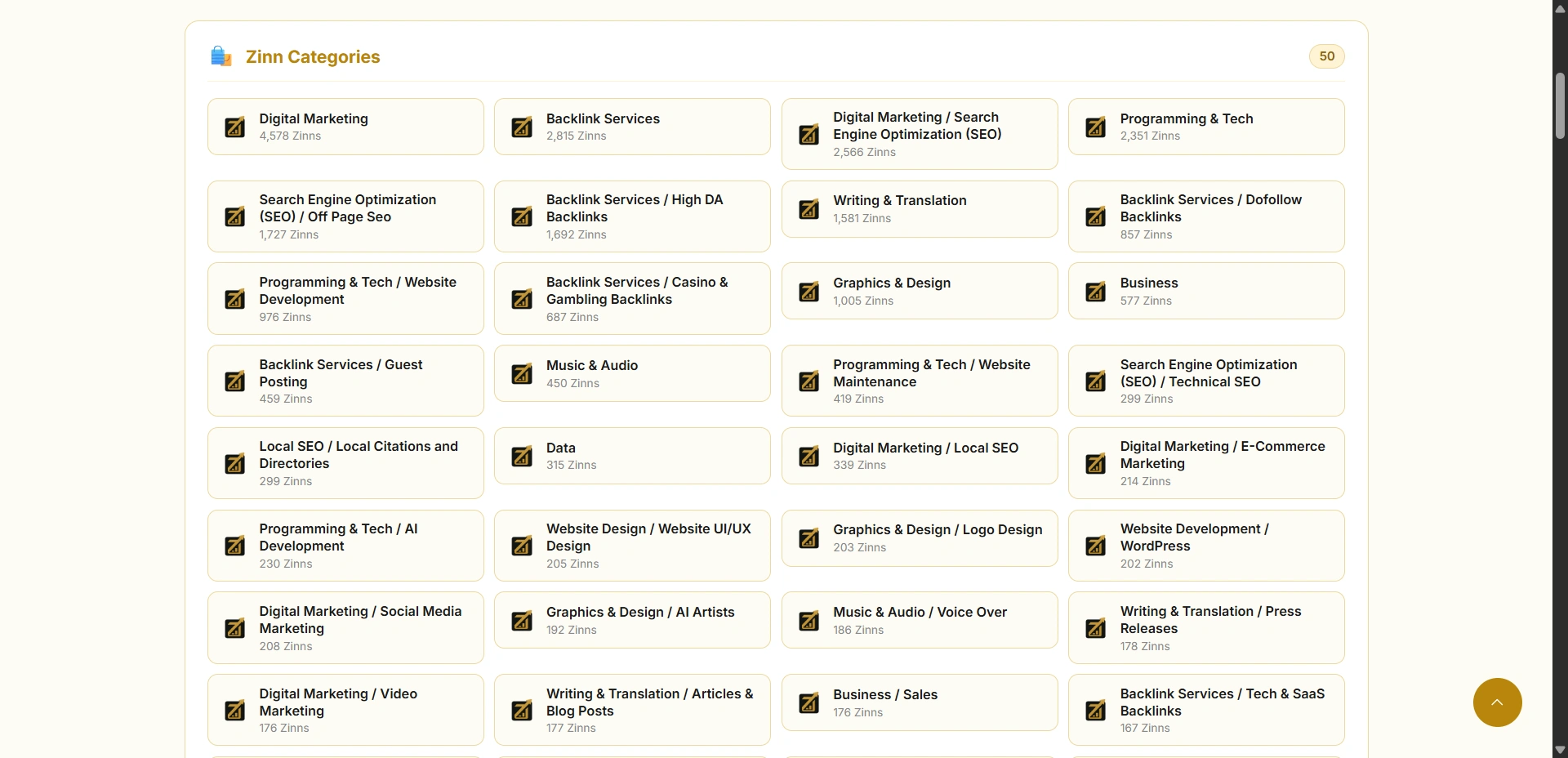Open Website Design / Website UI/UX Design
This screenshot has height=758, width=1568.
click(632, 546)
